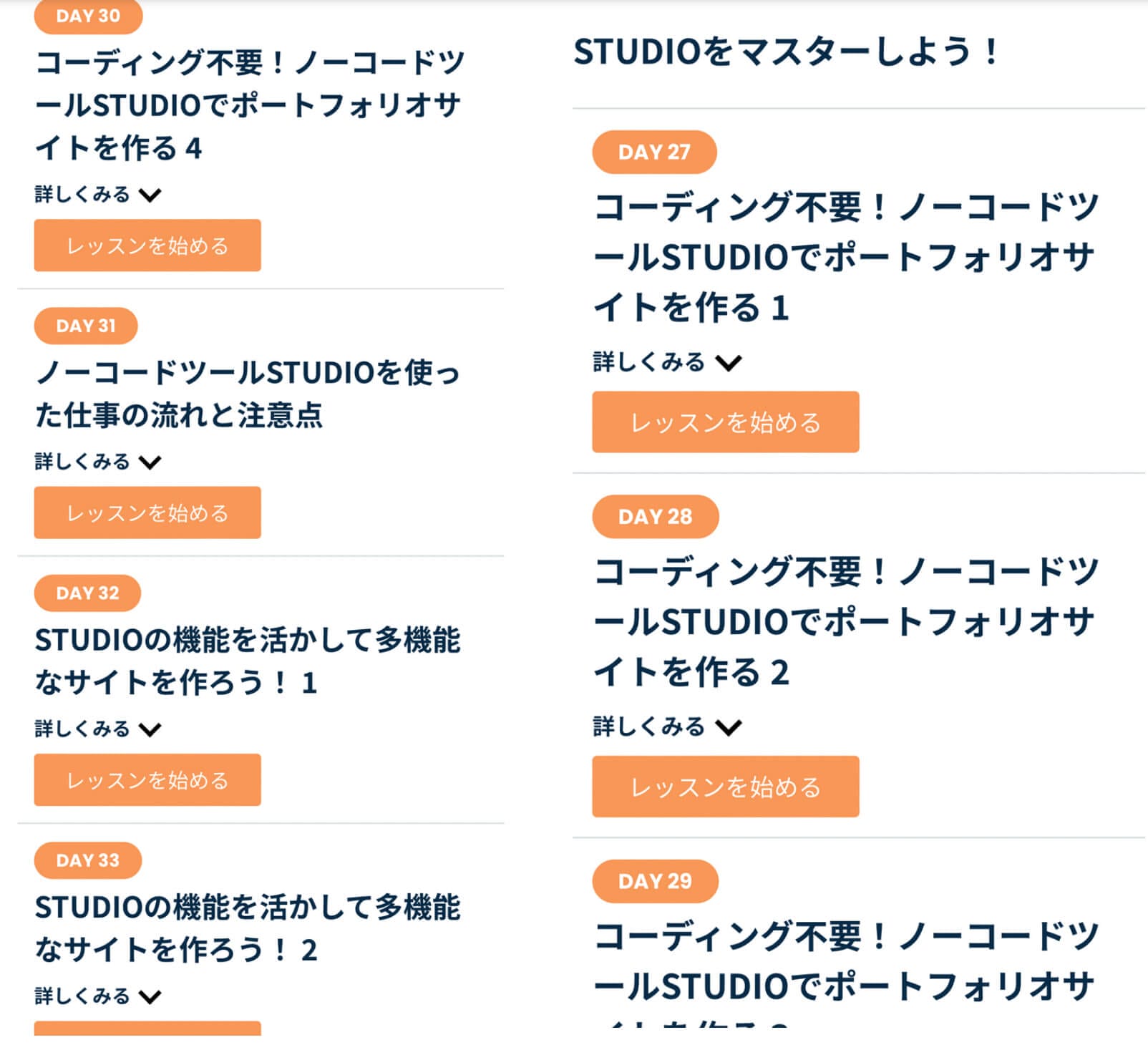Click the DAY 27 orange badge
This screenshot has width=1148, height=1045.
click(654, 152)
